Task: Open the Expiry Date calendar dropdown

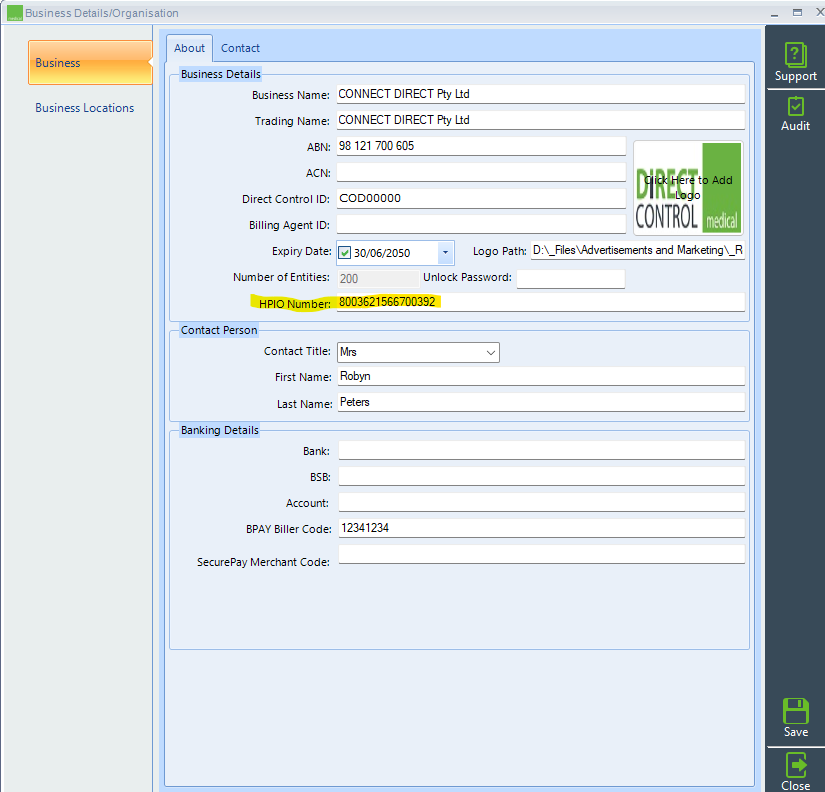Action: 446,252
